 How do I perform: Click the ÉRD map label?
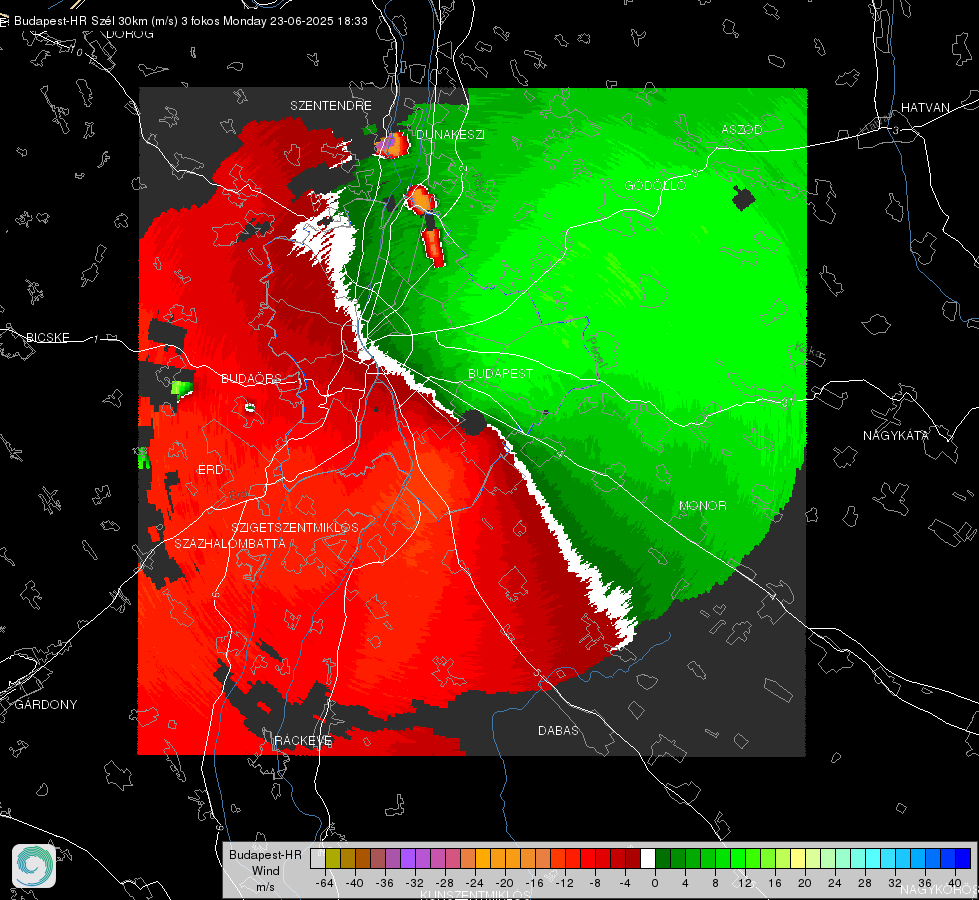(210, 470)
